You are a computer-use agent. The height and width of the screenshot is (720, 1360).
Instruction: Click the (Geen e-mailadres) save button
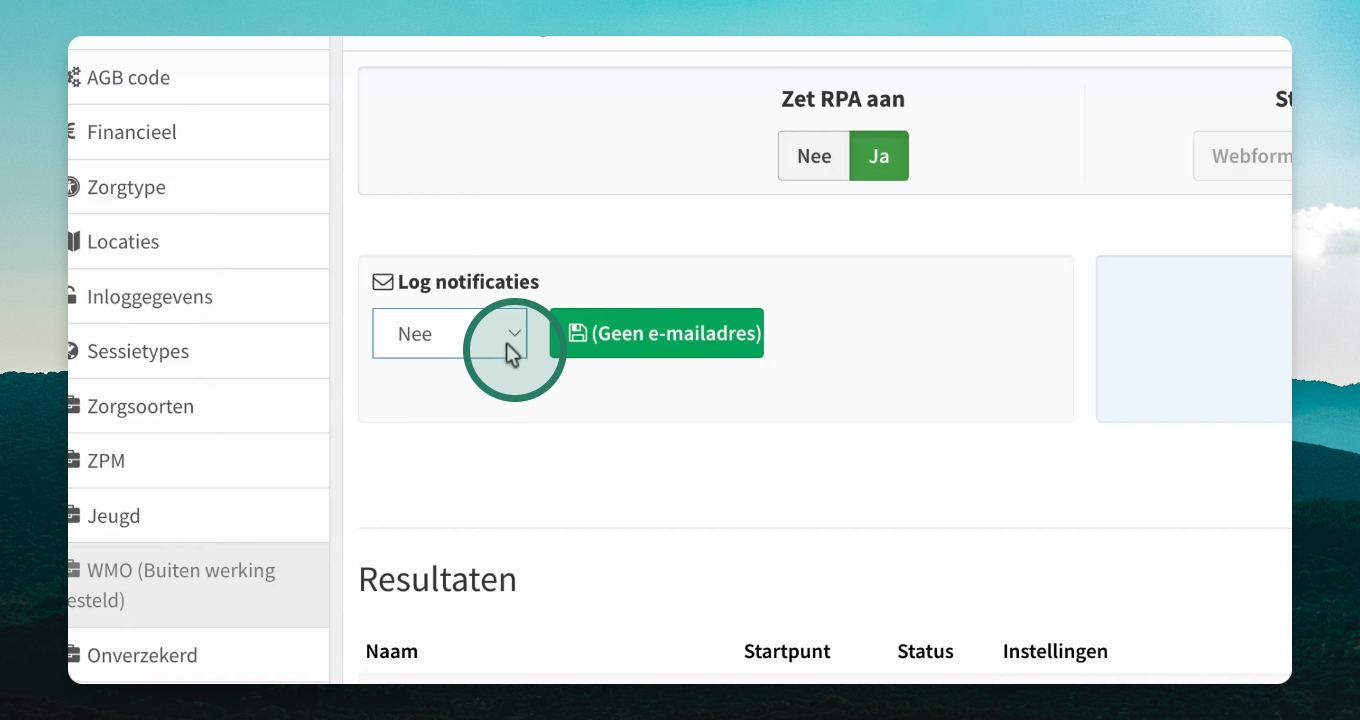point(657,333)
